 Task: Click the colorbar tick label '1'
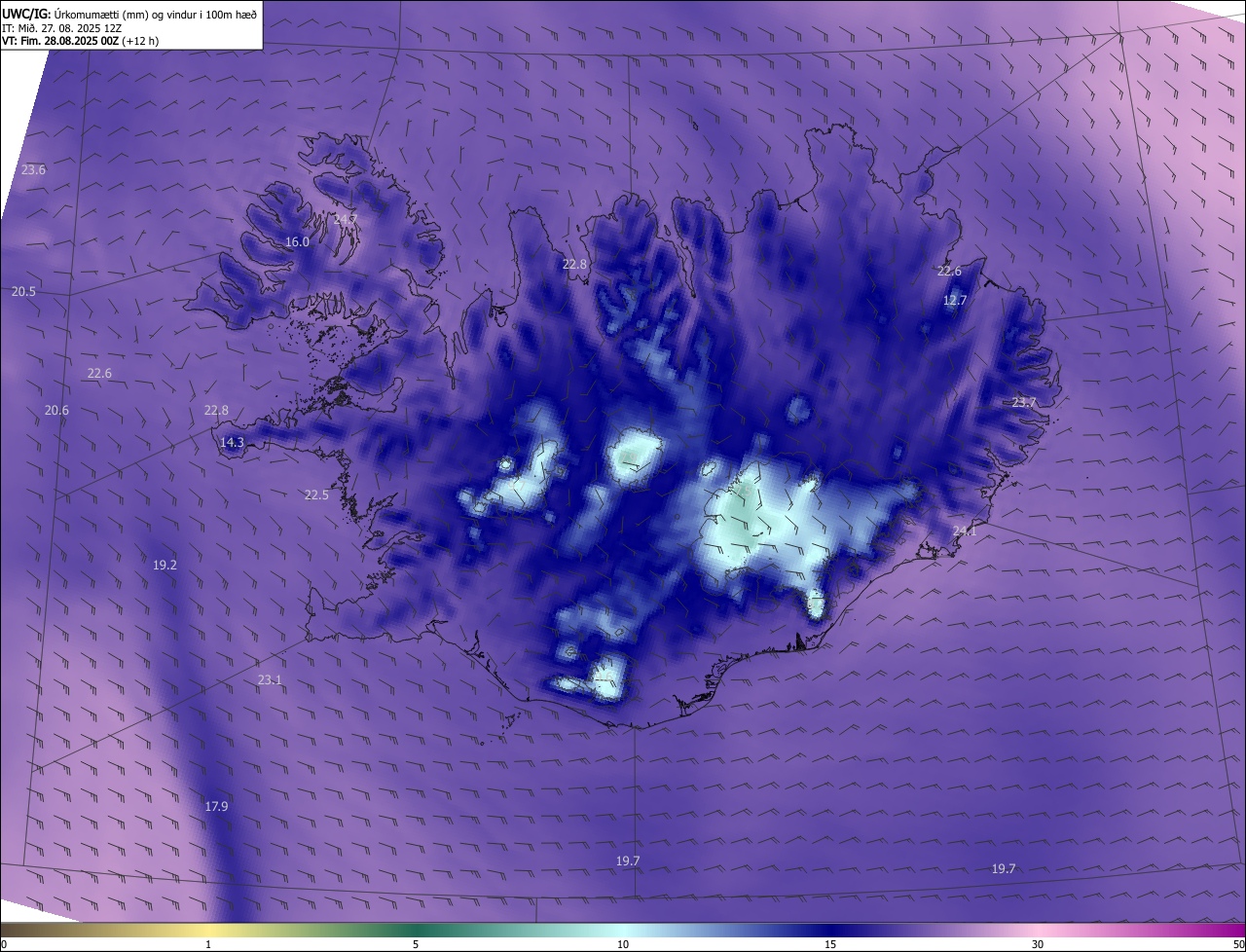pyautogui.click(x=208, y=944)
